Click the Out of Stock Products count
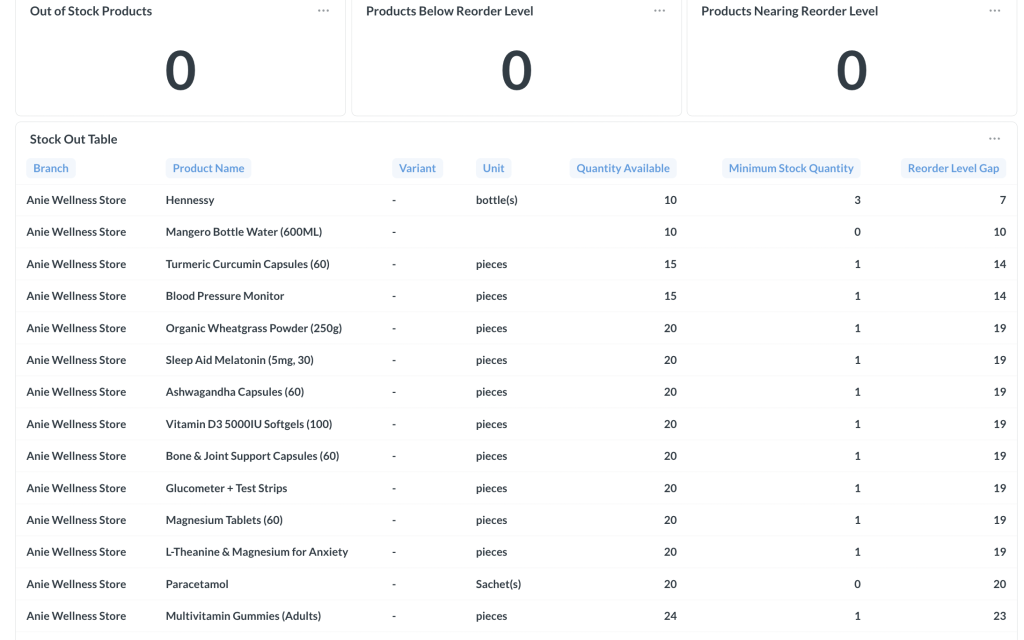 pyautogui.click(x=181, y=70)
